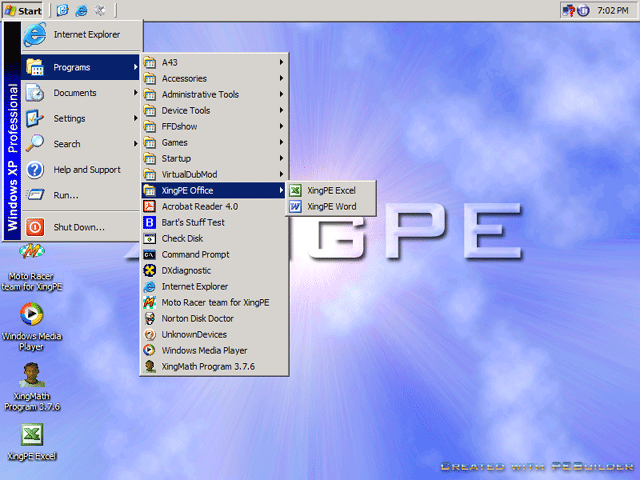Screen dimensions: 640x480
Task: Launch XingPE Word from the submenu
Action: [x=331, y=207]
